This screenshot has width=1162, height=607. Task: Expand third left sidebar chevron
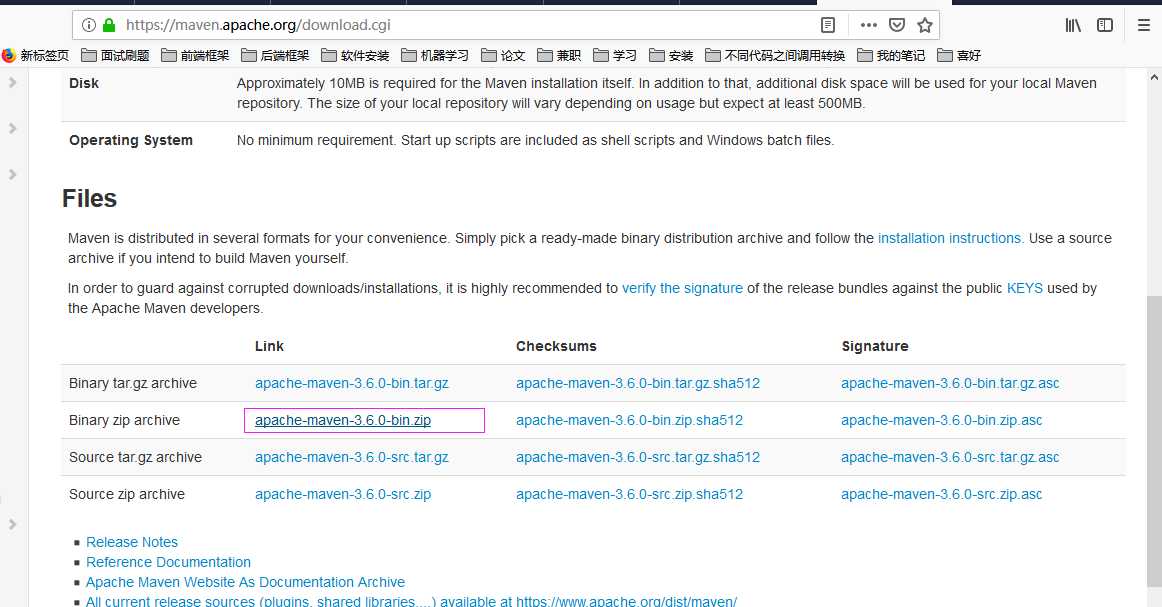coord(13,174)
